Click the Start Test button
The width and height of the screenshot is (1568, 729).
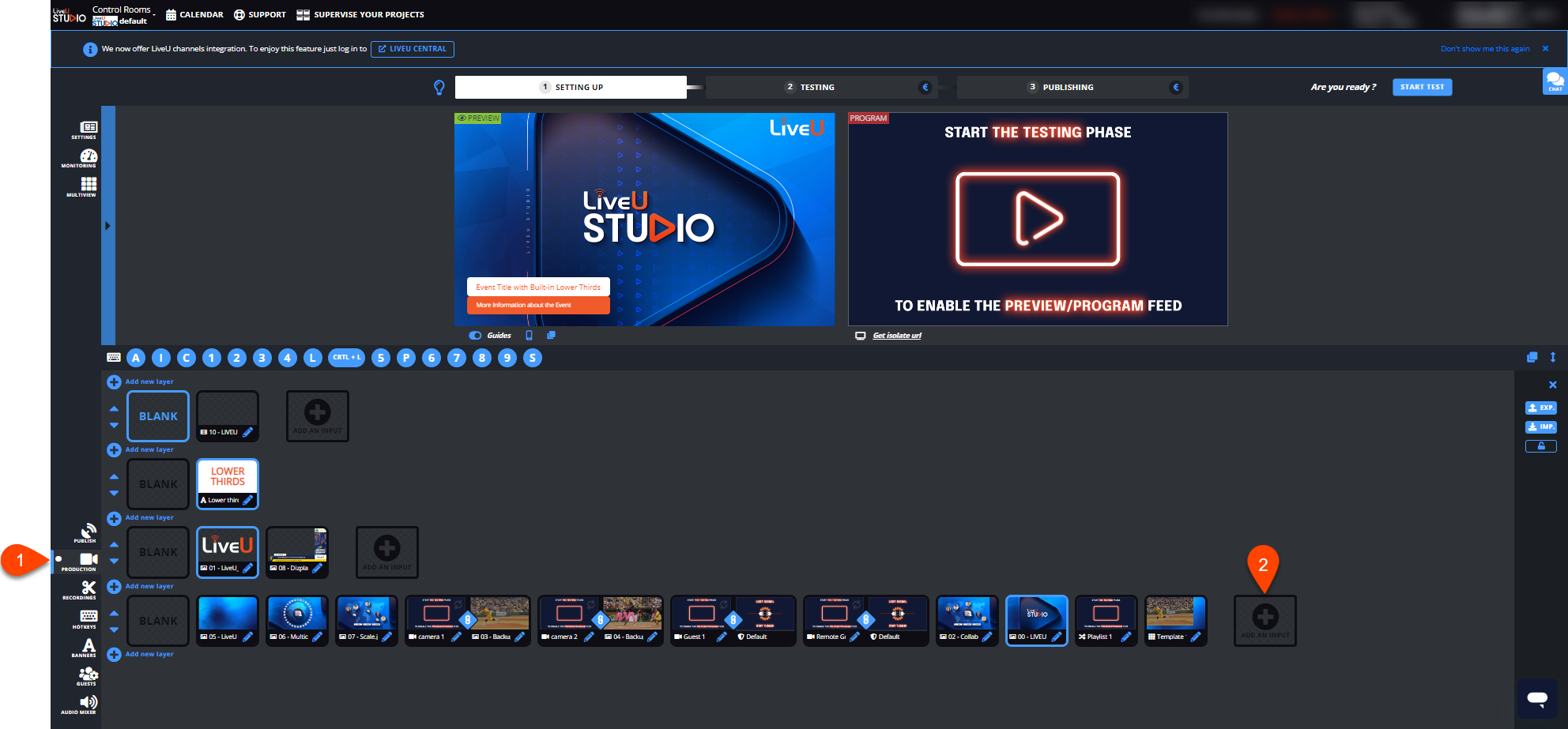click(x=1422, y=87)
